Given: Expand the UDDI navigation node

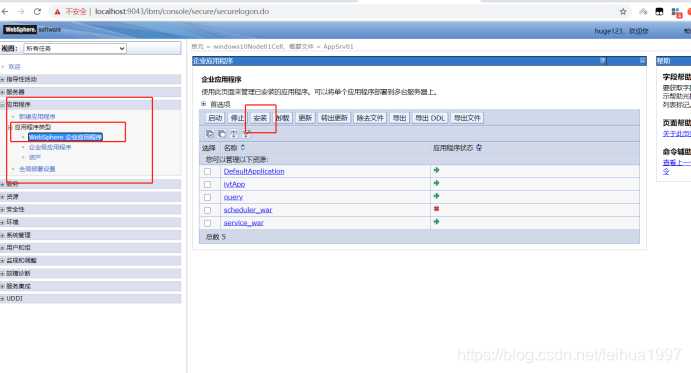Looking at the screenshot, I should [x=3, y=298].
